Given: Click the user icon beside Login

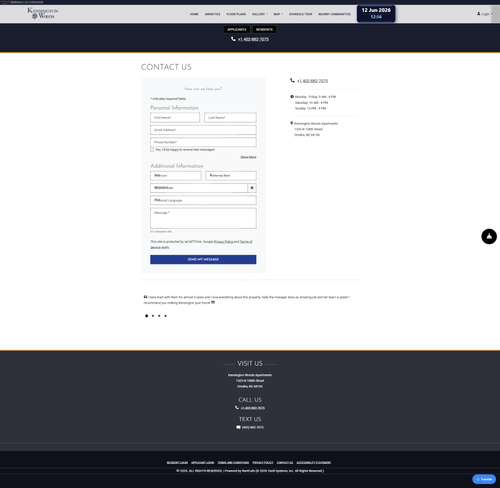Looking at the screenshot, I should click(x=479, y=14).
